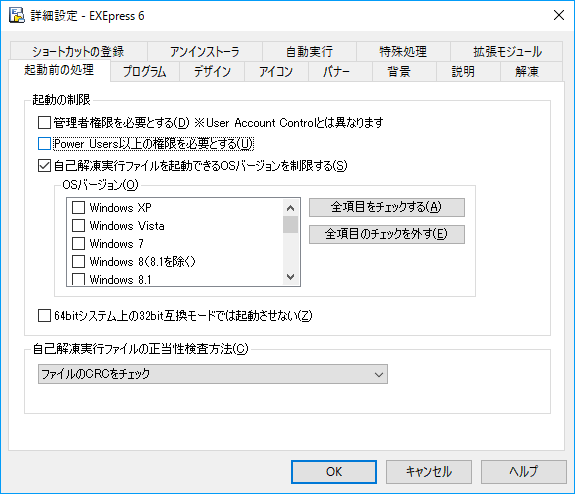Switch to the アイコン tab

pyautogui.click(x=276, y=71)
